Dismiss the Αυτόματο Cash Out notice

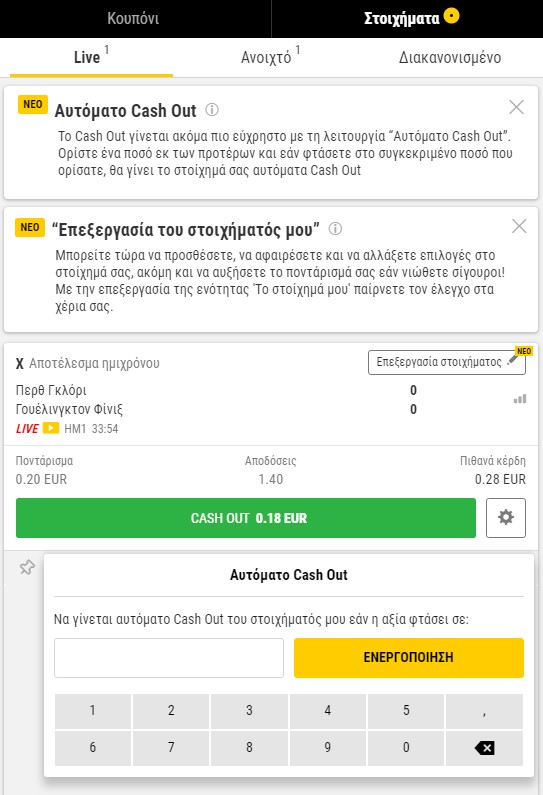[516, 107]
